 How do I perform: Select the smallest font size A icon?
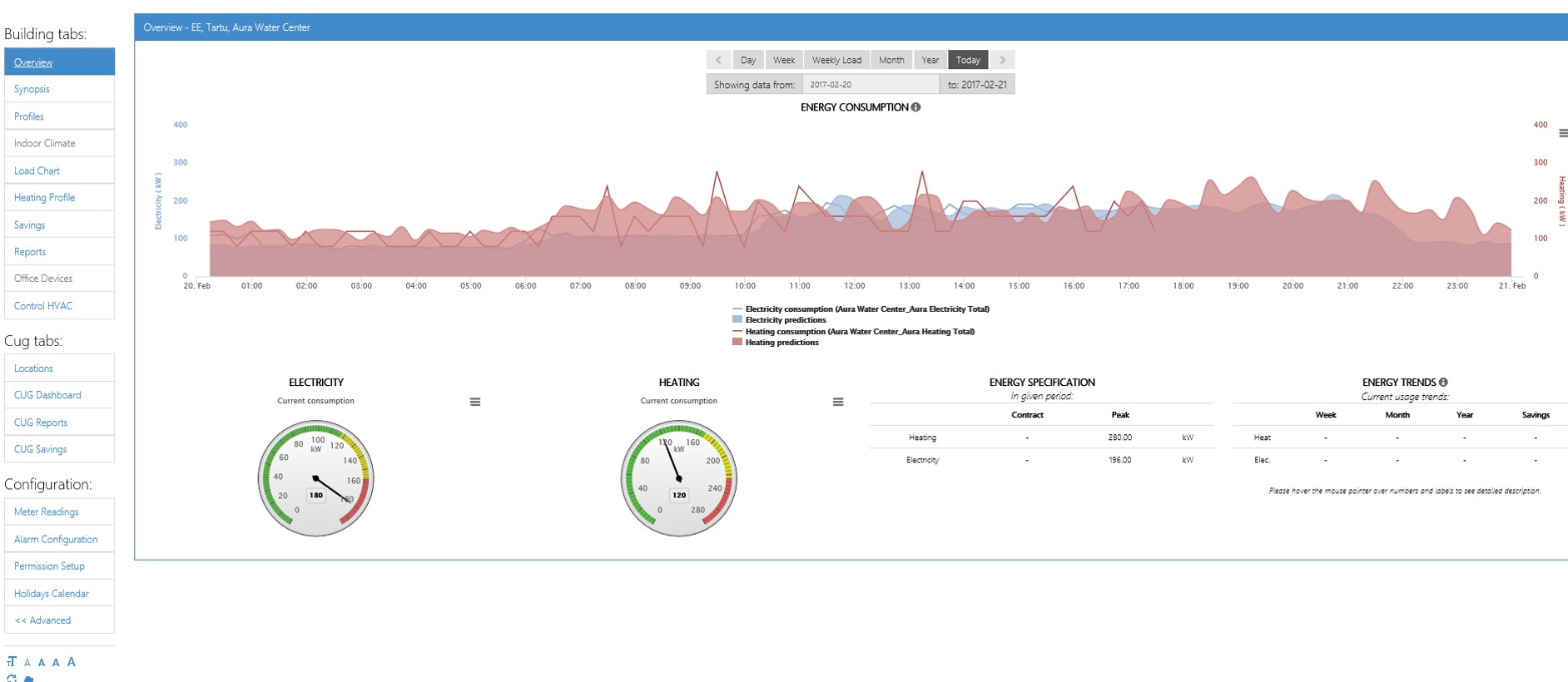coord(27,663)
